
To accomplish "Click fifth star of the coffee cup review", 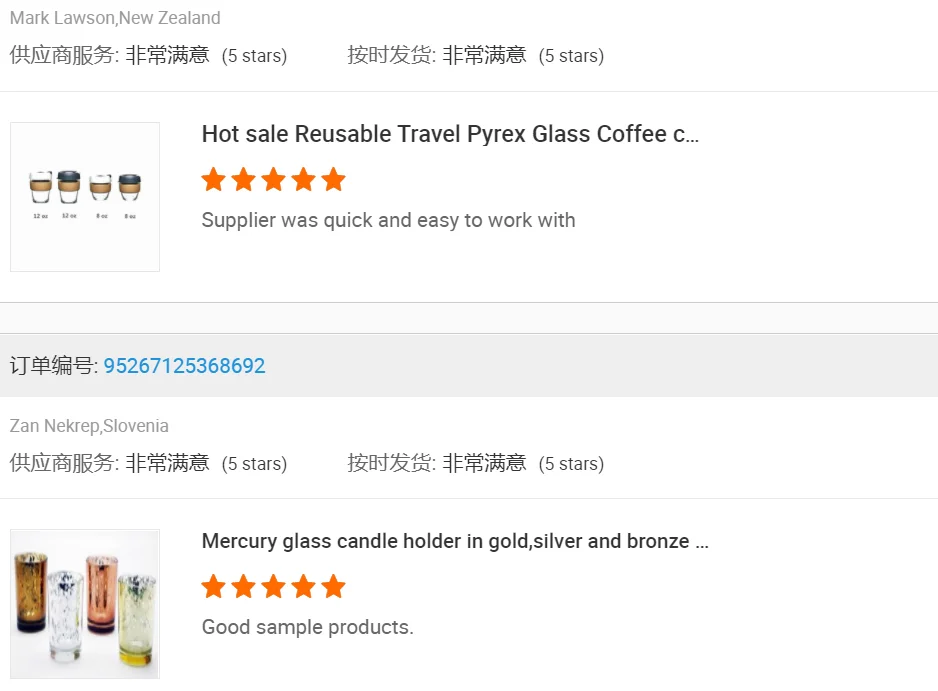I will 333,180.
